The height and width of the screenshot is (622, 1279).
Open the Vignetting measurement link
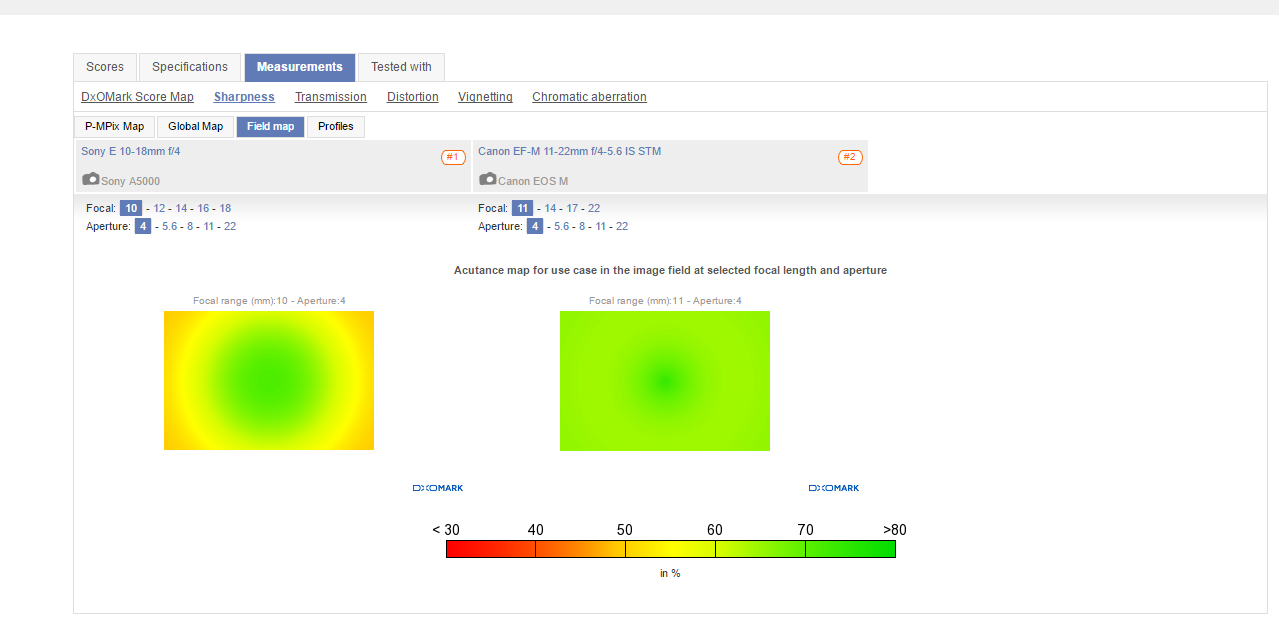(485, 97)
